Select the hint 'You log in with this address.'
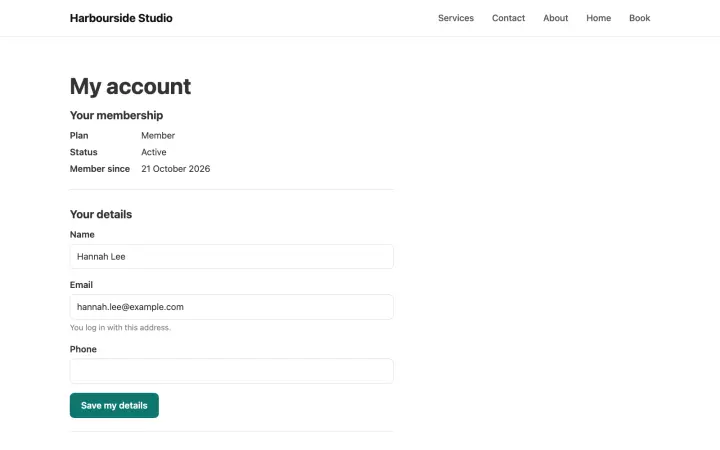The image size is (720, 450). 120,327
